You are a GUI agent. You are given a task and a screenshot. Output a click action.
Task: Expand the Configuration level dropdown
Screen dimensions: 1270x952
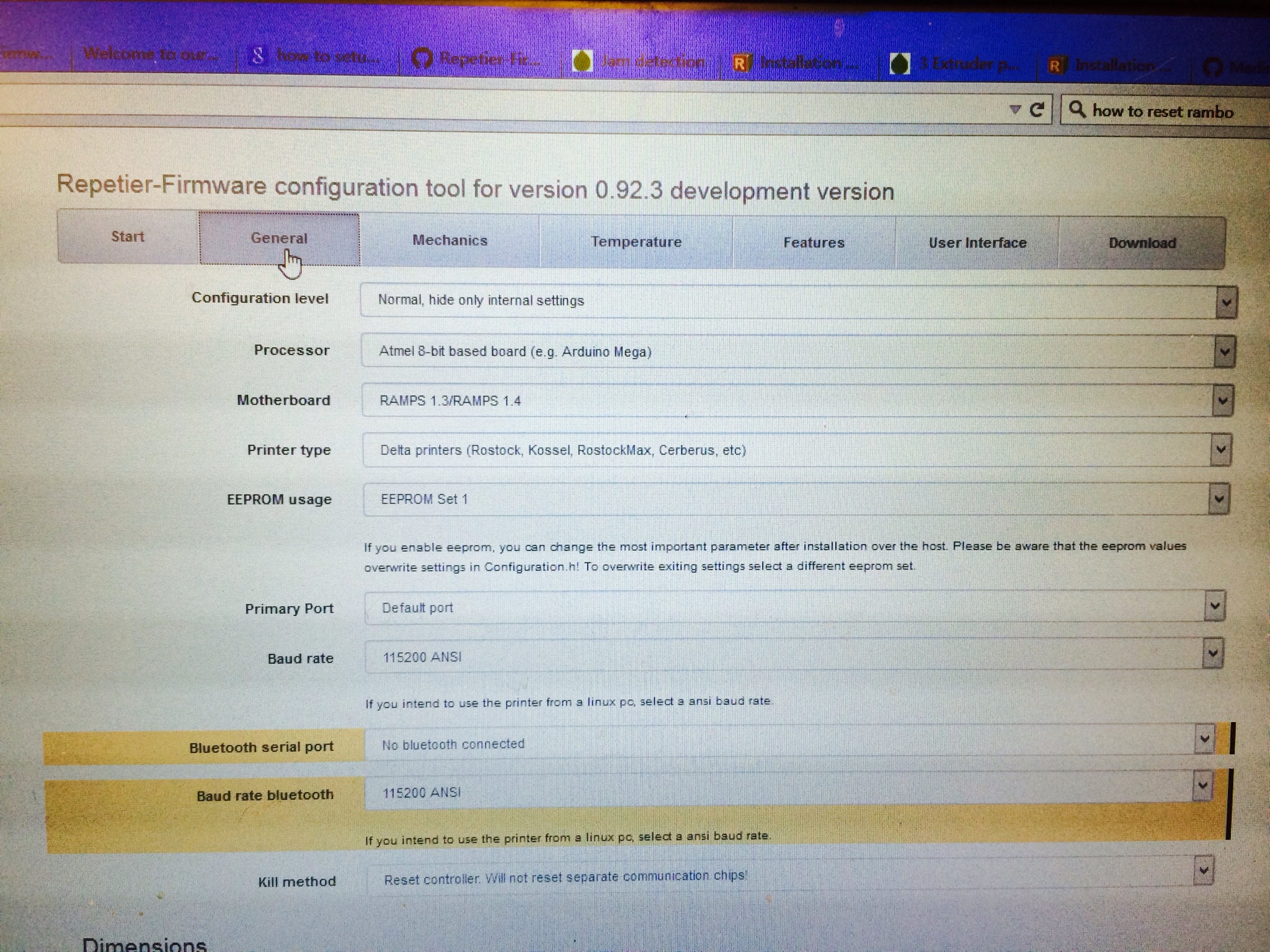point(1225,302)
